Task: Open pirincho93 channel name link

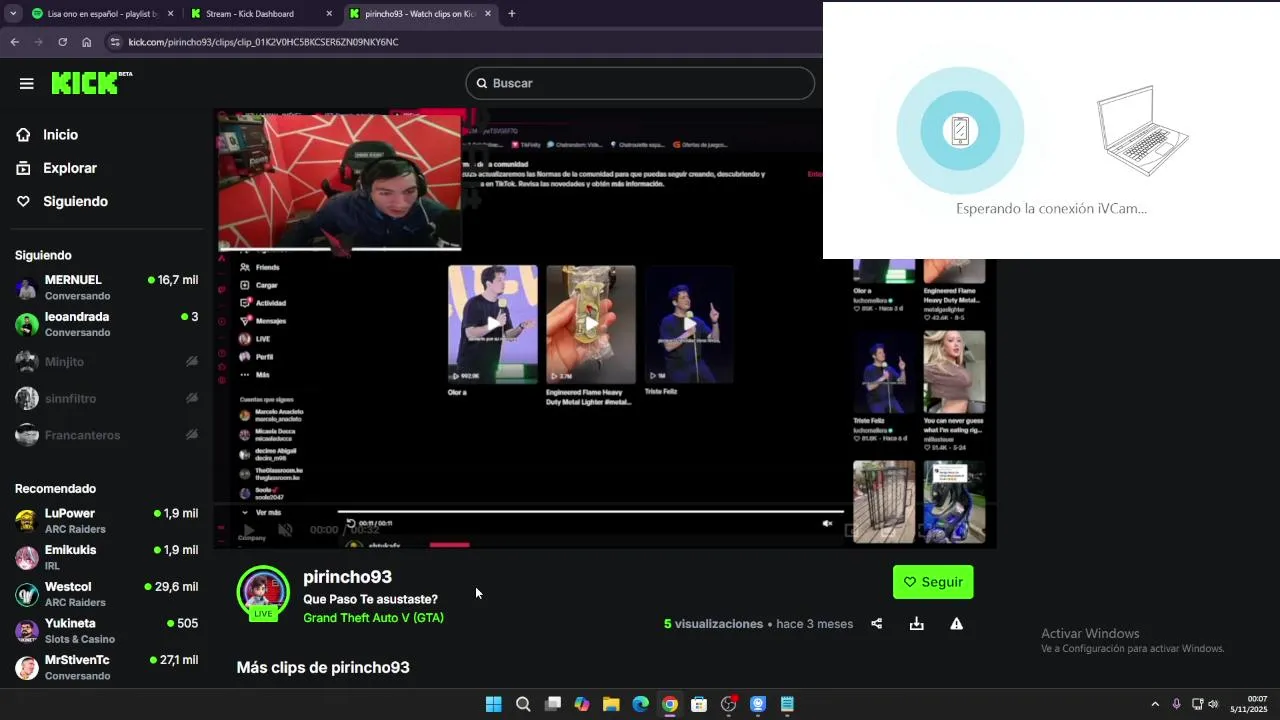Action: (x=347, y=577)
